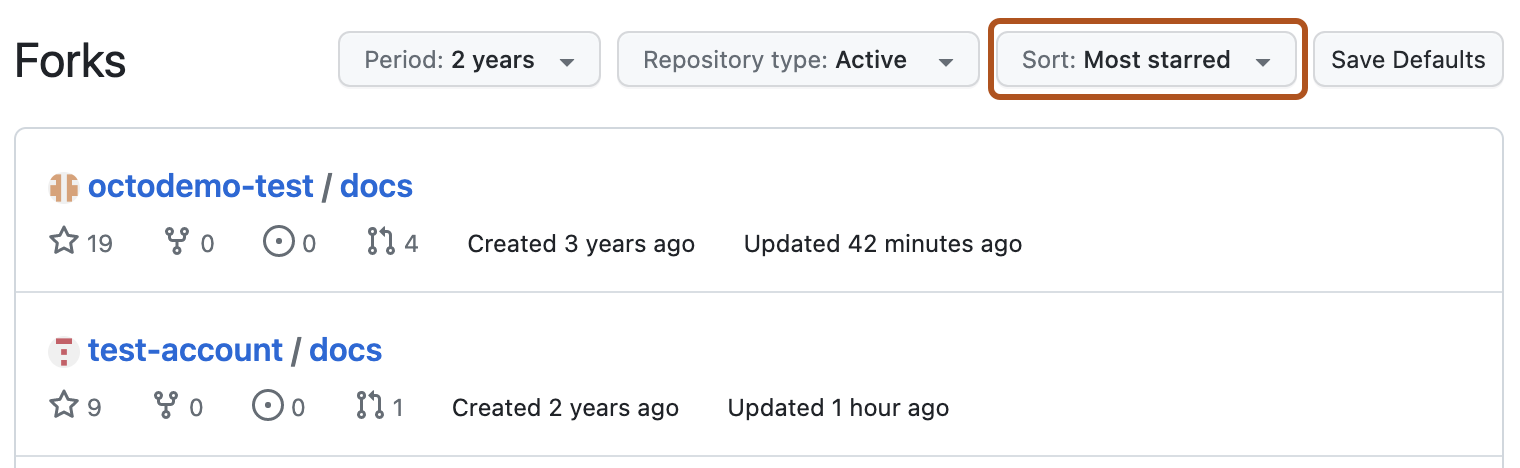The width and height of the screenshot is (1520, 468).
Task: Click the pull request icon for test-account/docs
Action: click(370, 407)
